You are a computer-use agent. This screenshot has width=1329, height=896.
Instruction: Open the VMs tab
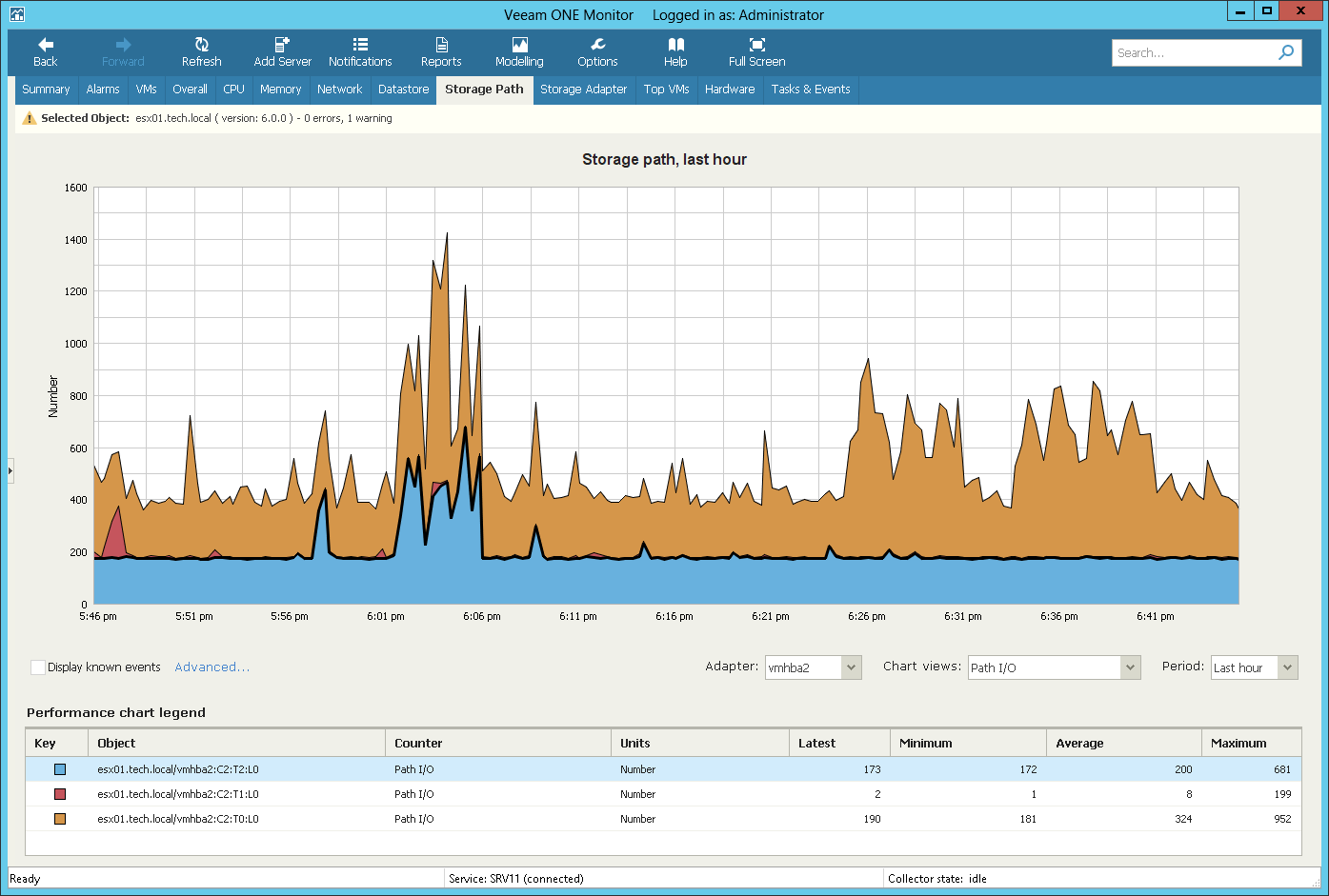[146, 90]
